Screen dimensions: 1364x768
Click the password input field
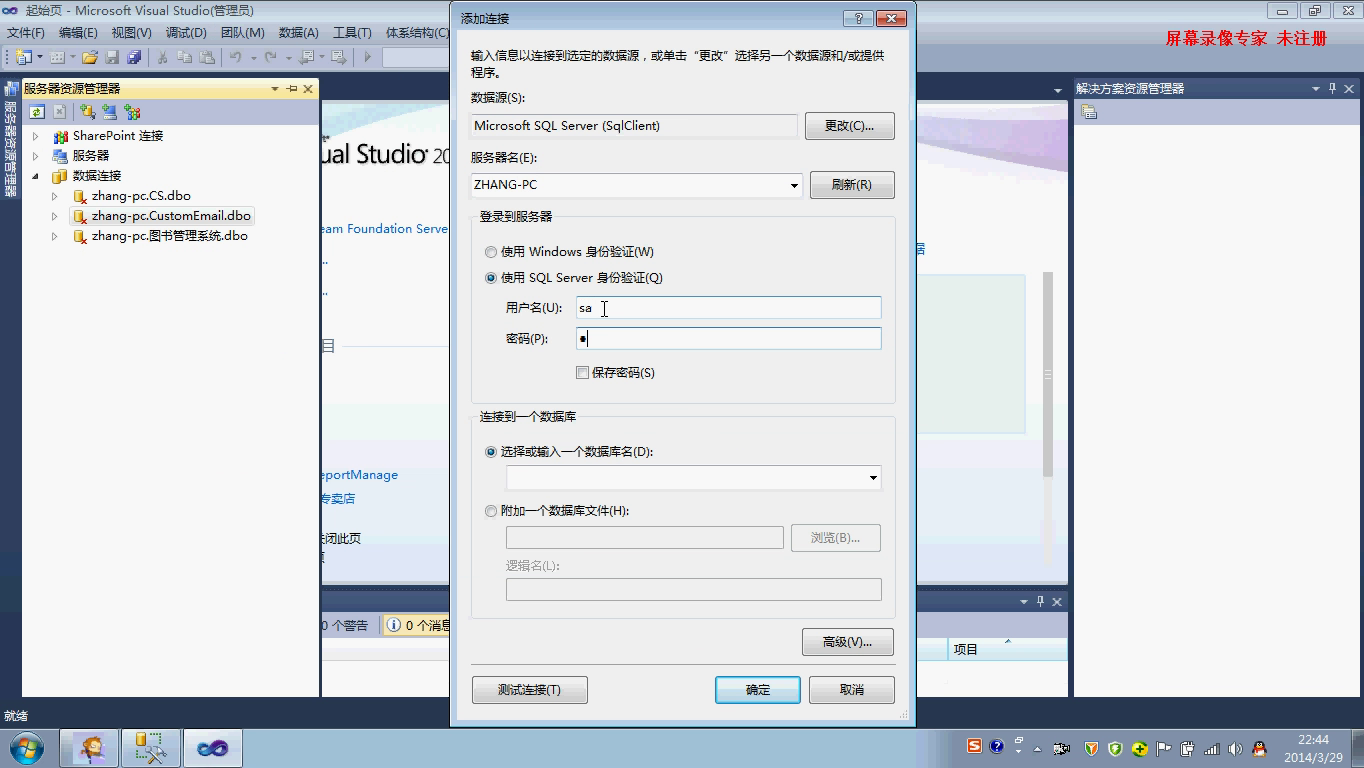[x=729, y=339]
